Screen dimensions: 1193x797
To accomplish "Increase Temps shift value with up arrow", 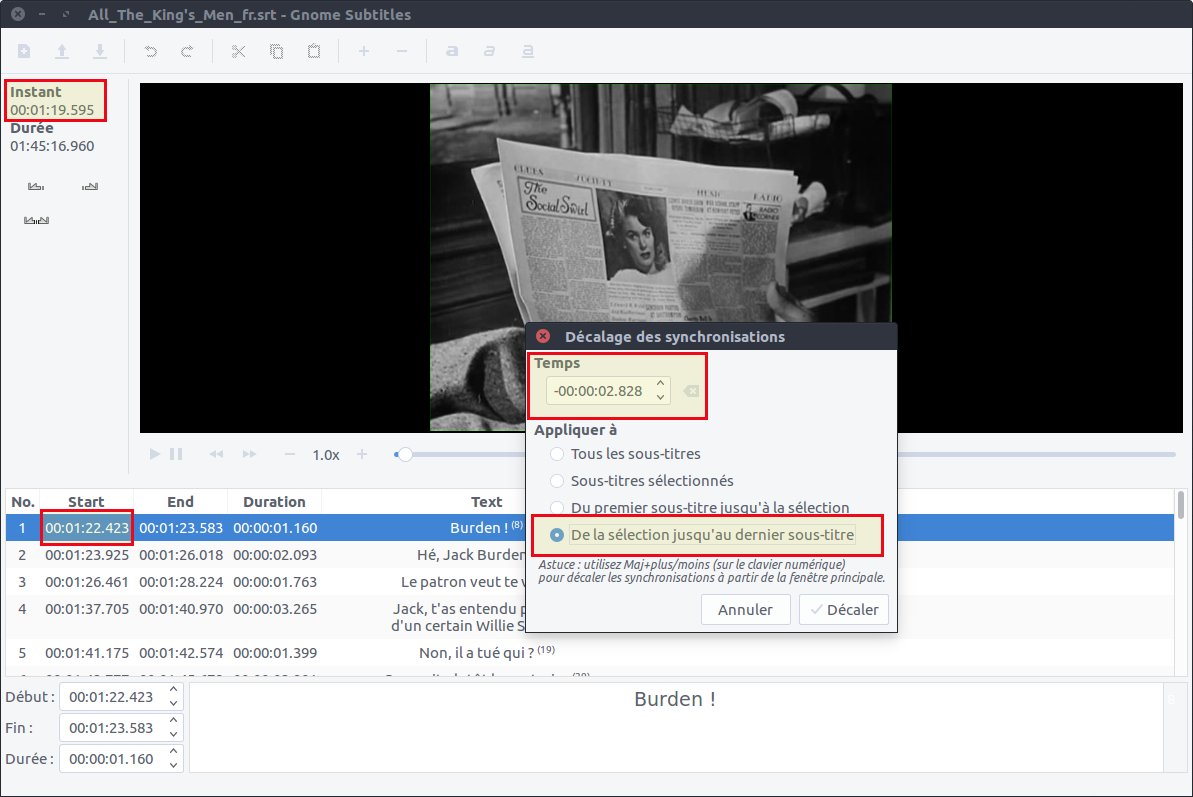I will pyautogui.click(x=660, y=384).
